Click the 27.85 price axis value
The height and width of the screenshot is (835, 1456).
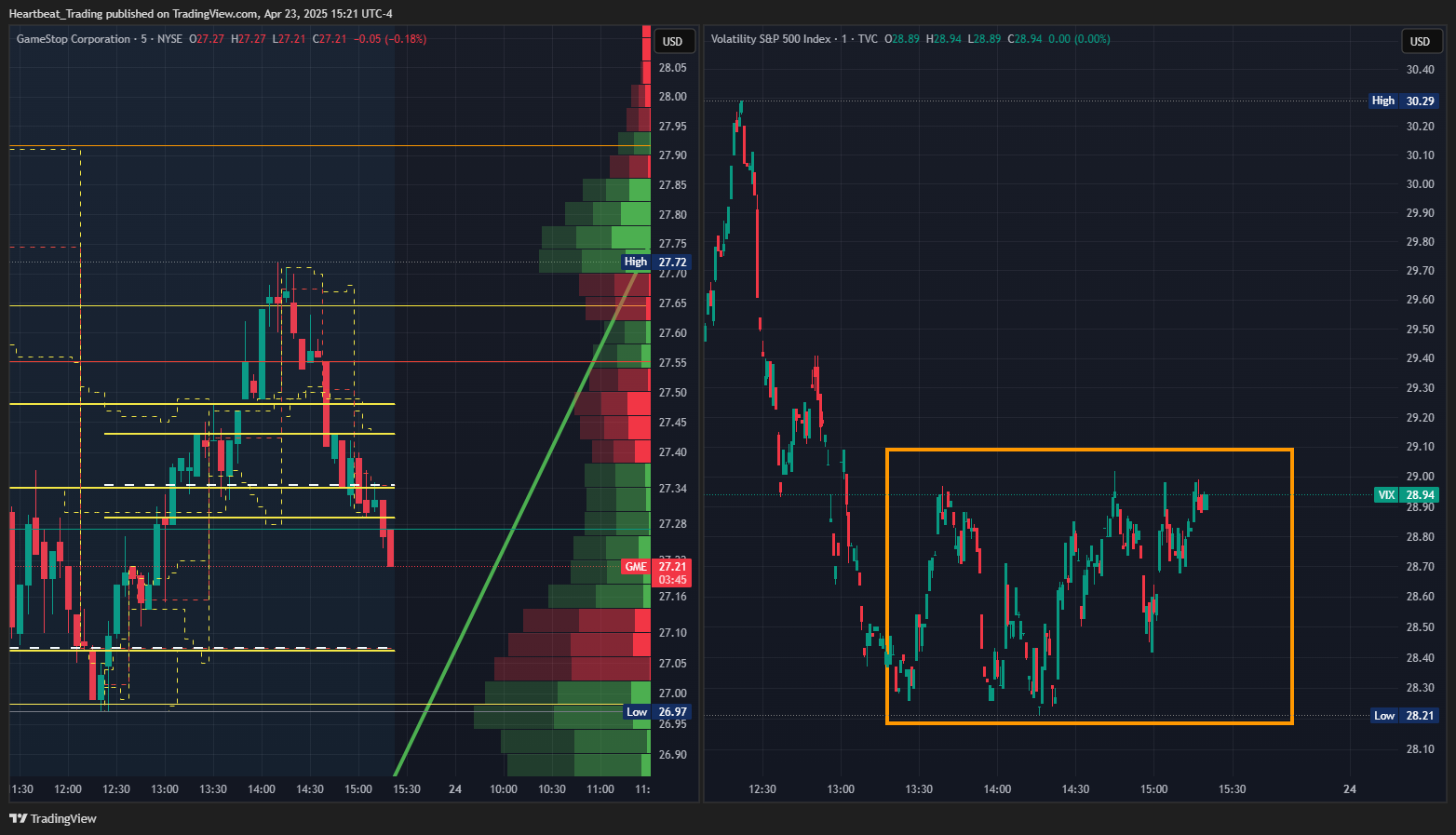pyautogui.click(x=672, y=185)
